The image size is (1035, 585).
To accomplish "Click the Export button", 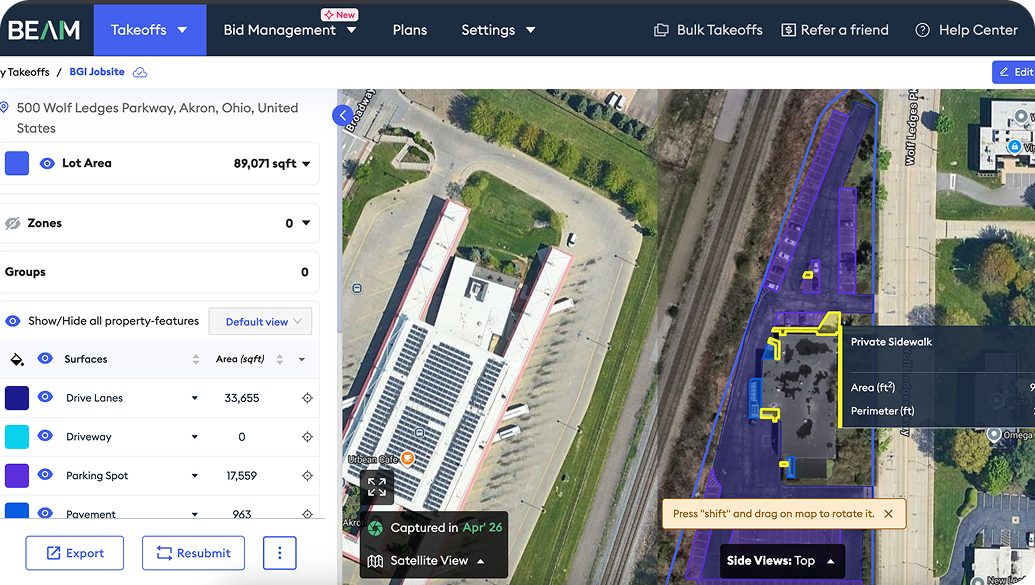I will point(75,553).
